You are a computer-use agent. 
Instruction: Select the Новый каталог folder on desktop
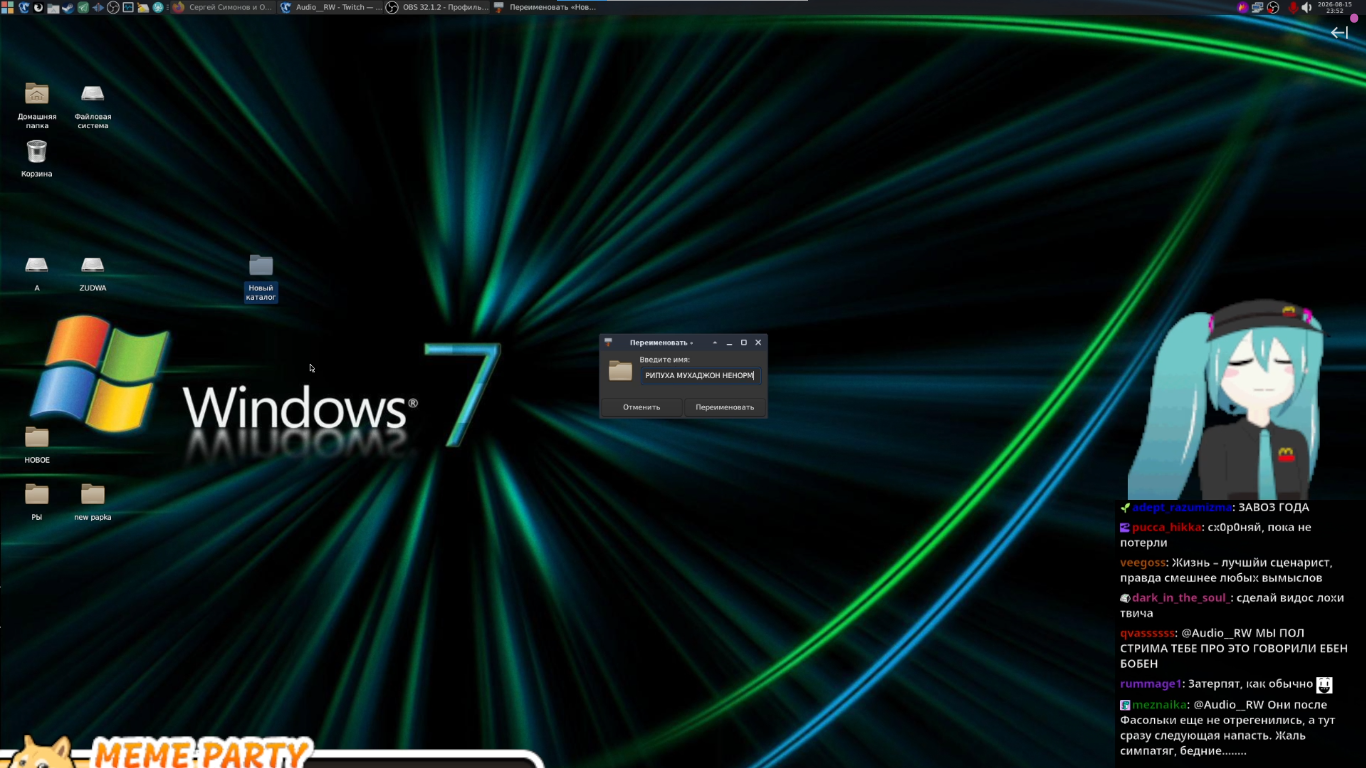[x=261, y=277]
